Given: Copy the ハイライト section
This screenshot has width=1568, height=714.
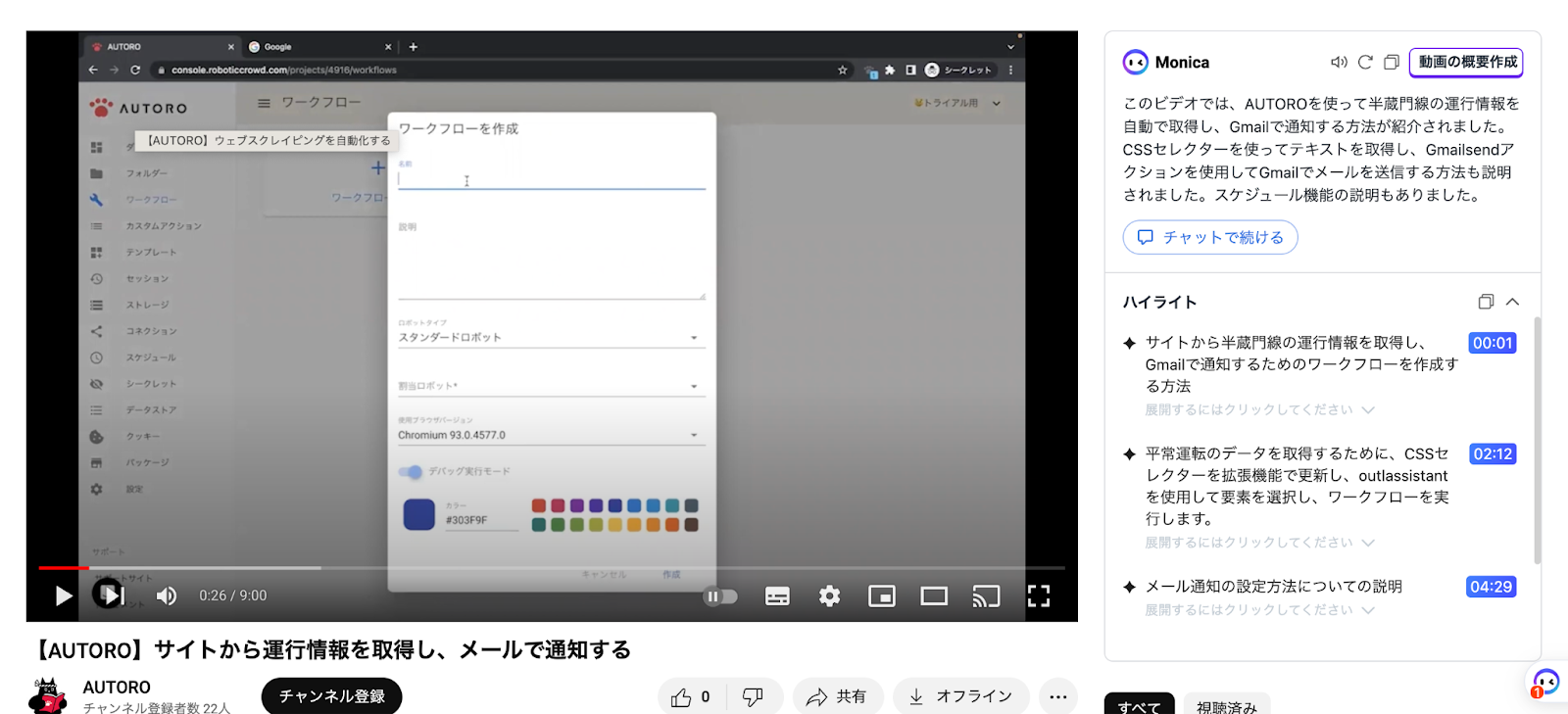Looking at the screenshot, I should pyautogui.click(x=1486, y=302).
